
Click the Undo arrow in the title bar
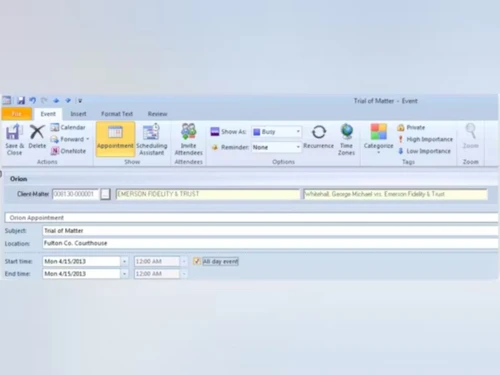pyautogui.click(x=33, y=100)
